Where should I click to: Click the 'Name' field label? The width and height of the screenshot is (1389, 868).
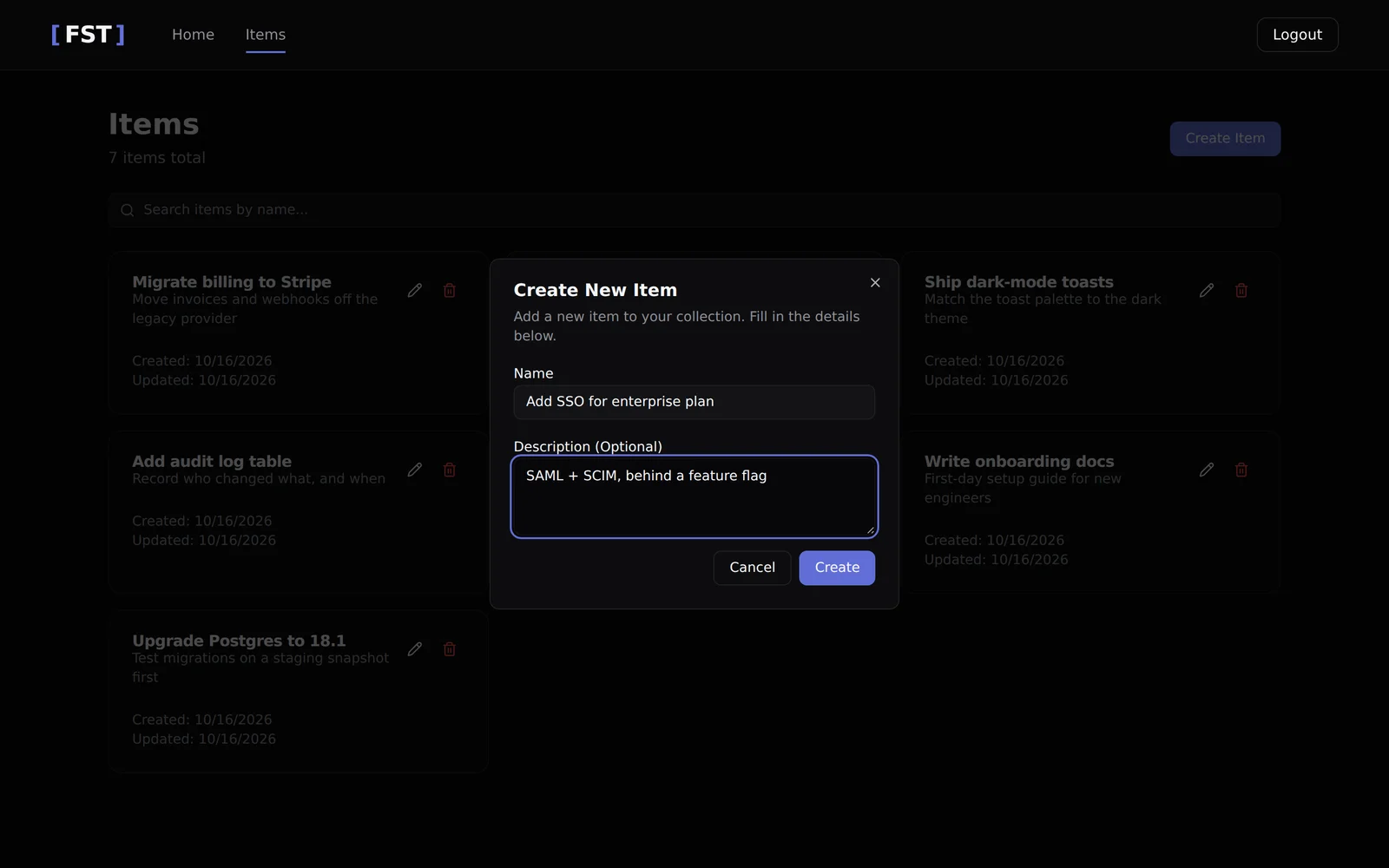click(533, 373)
